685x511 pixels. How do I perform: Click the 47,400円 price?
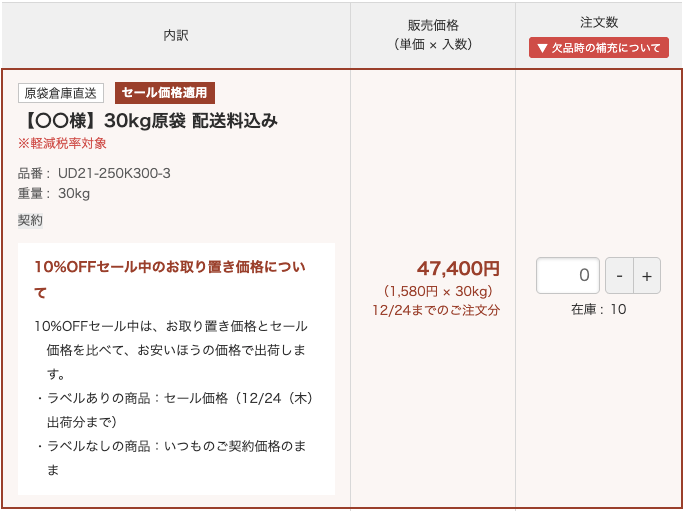[x=458, y=269]
